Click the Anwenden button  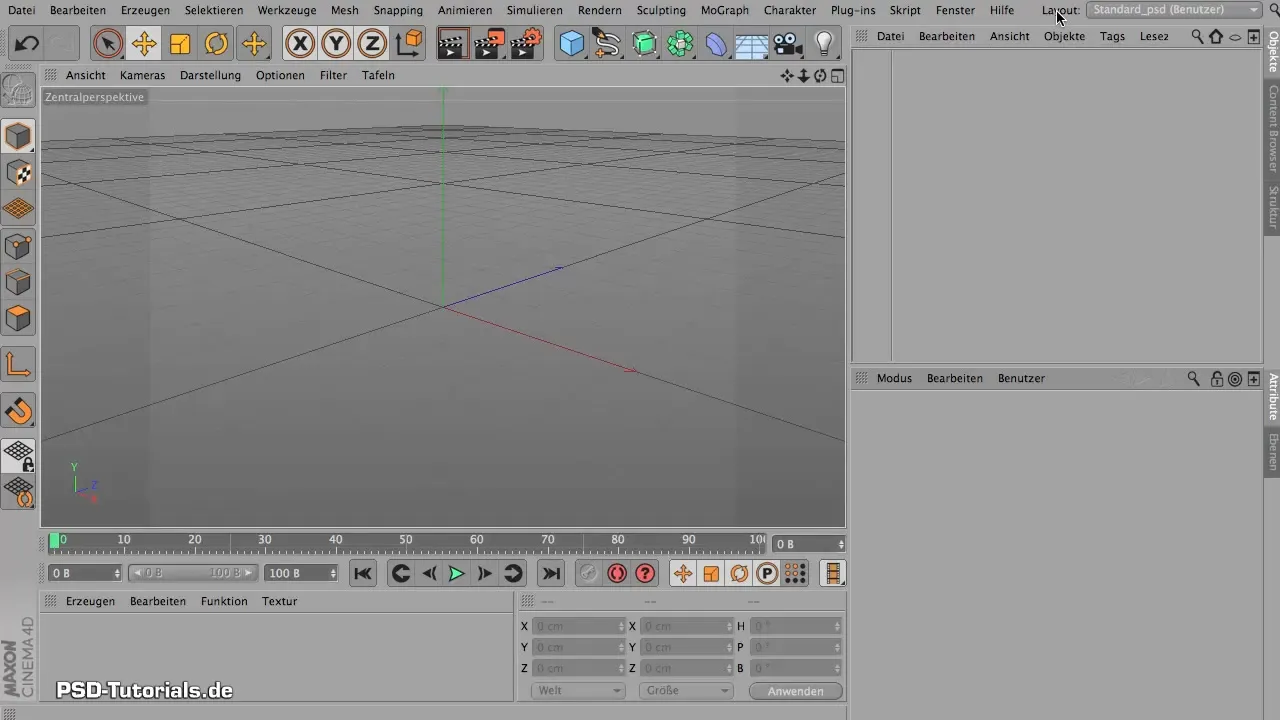coord(796,691)
